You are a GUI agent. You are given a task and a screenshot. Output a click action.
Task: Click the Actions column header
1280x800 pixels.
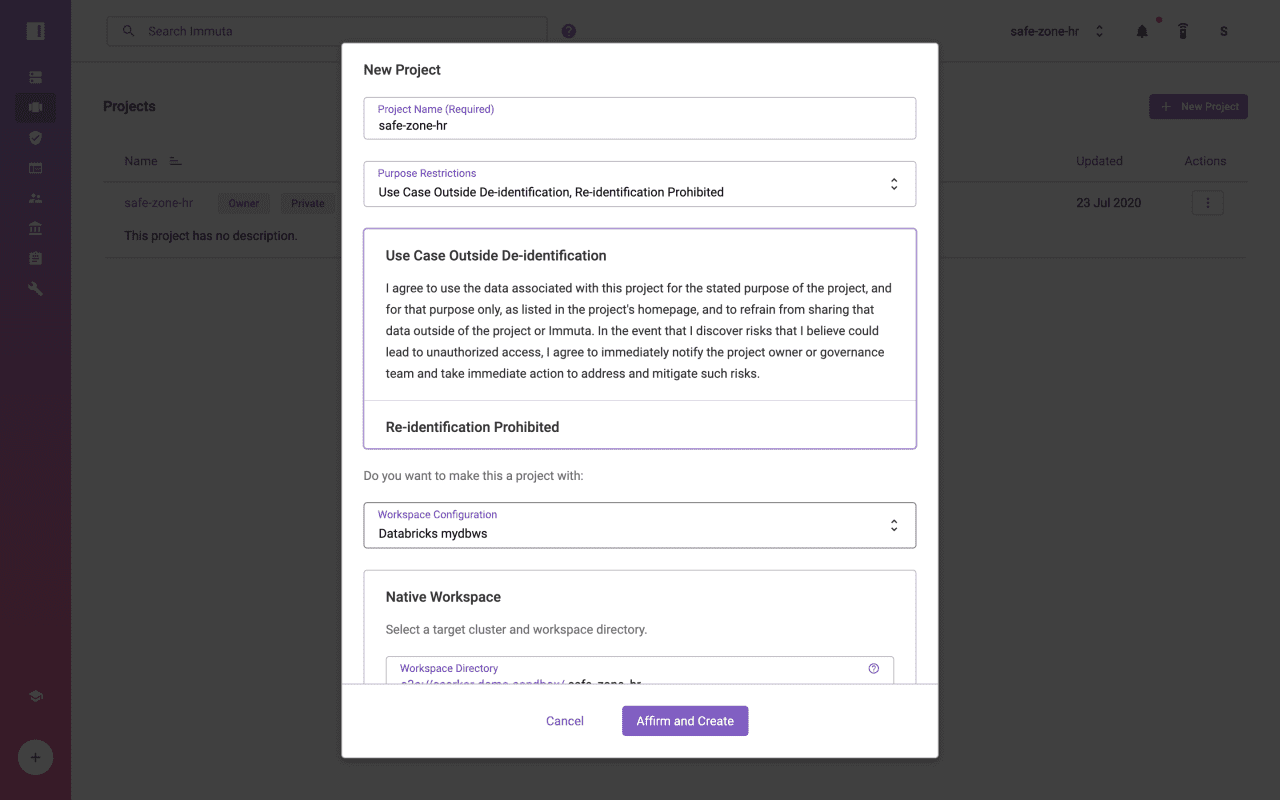coord(1205,161)
